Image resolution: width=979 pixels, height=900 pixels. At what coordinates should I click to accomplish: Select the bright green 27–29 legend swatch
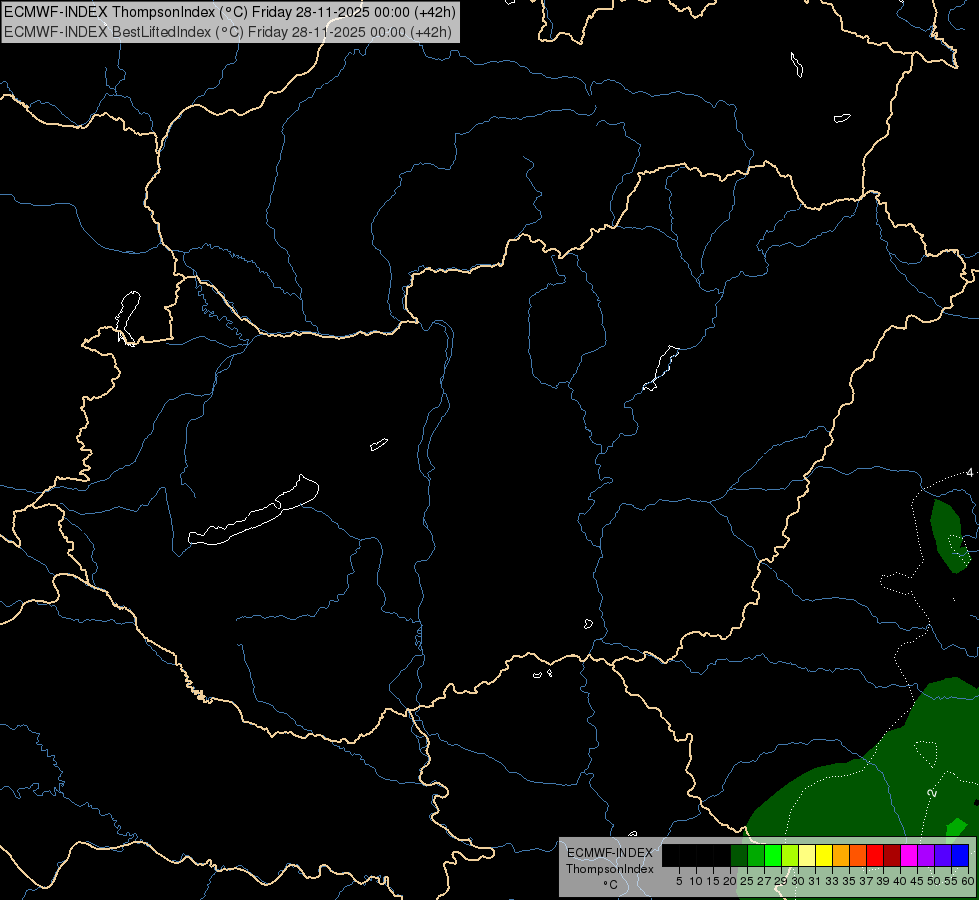pos(773,856)
